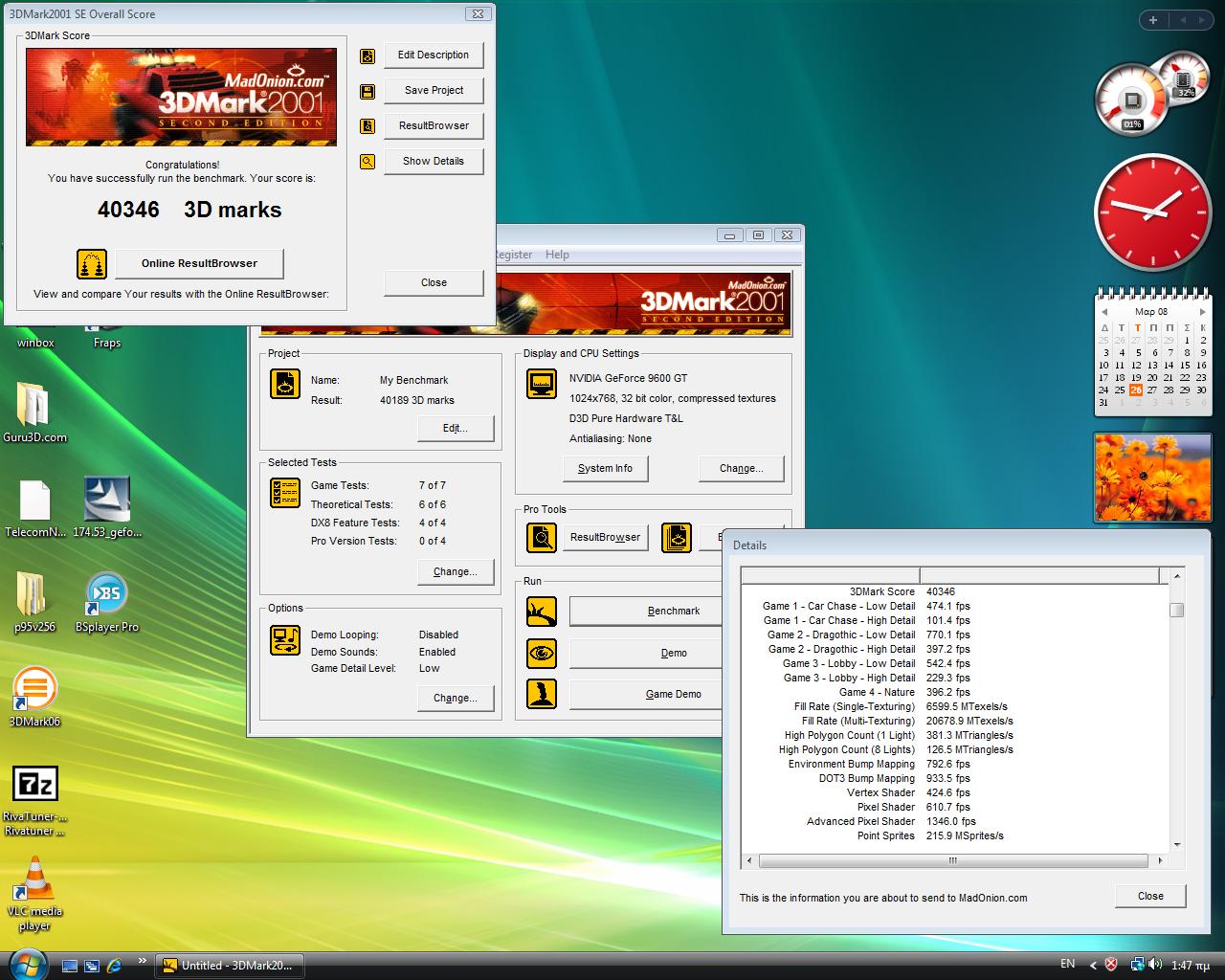Click Change under Display and CPU Settings
Screen dimensions: 1225x980
pyautogui.click(x=742, y=469)
